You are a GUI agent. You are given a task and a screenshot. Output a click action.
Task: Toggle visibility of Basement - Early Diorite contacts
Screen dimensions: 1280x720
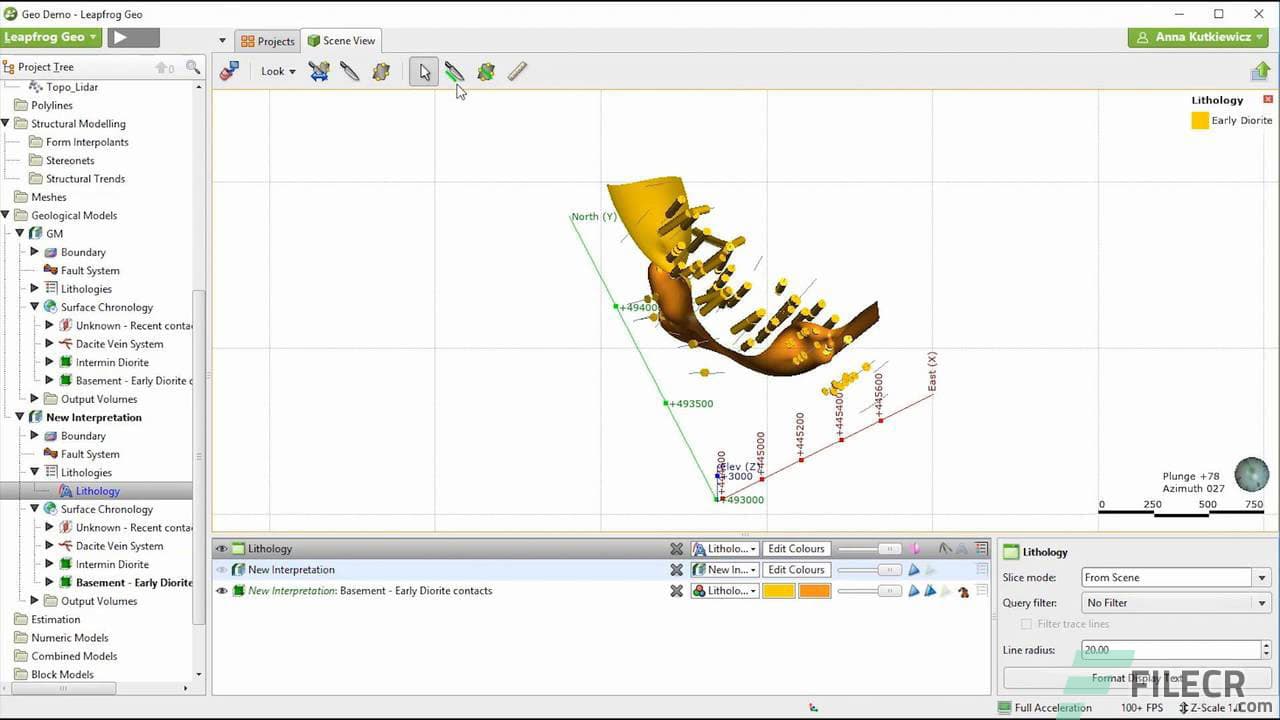221,590
